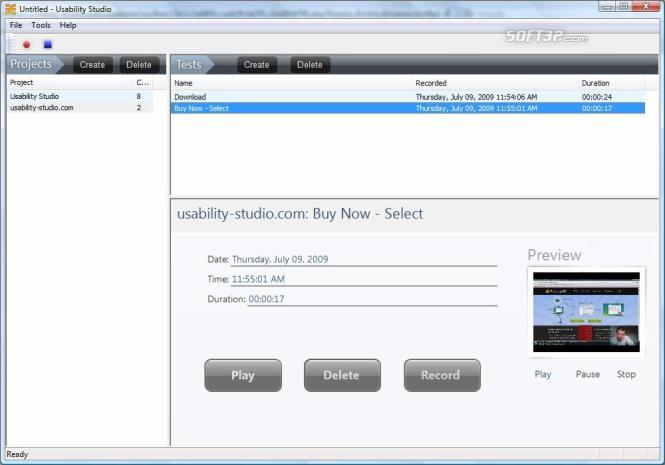
Task: Click the Preview video thumbnail
Action: pyautogui.click(x=586, y=312)
